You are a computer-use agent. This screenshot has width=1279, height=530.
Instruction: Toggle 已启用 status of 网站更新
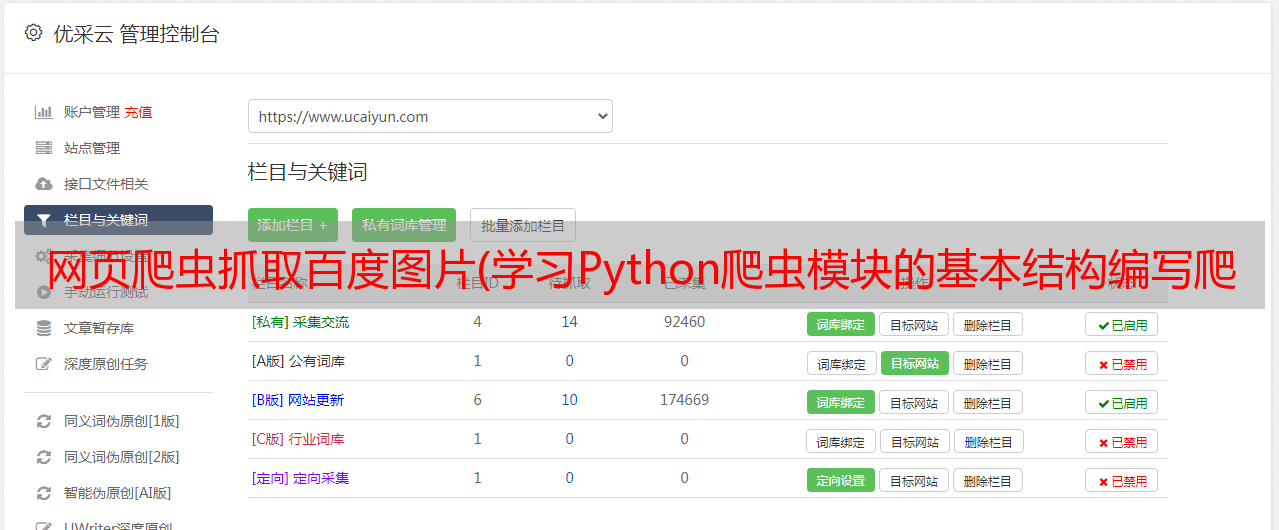pos(1122,402)
